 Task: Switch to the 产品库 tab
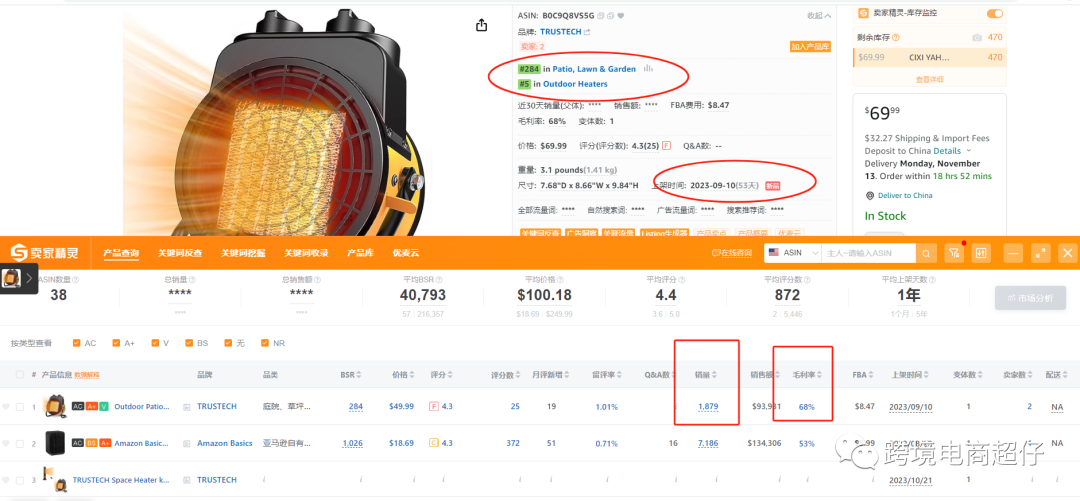[360, 253]
